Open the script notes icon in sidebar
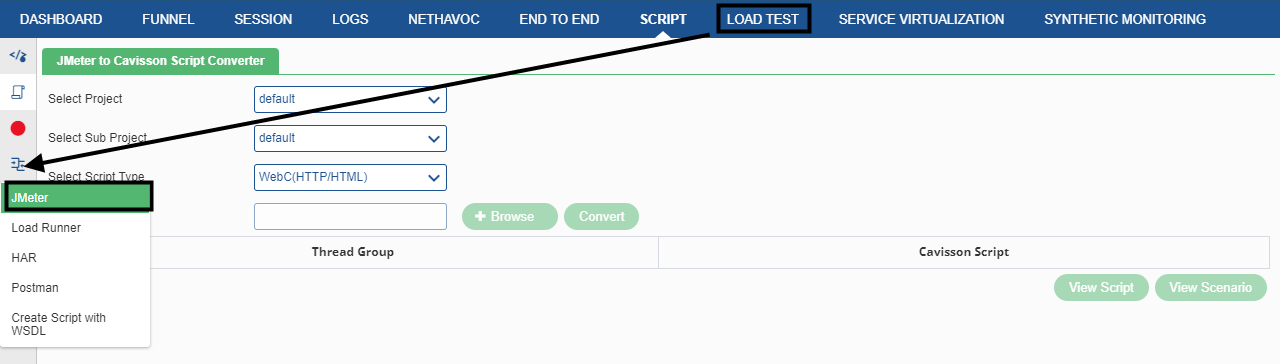Viewport: 1280px width, 364px height. click(x=17, y=92)
